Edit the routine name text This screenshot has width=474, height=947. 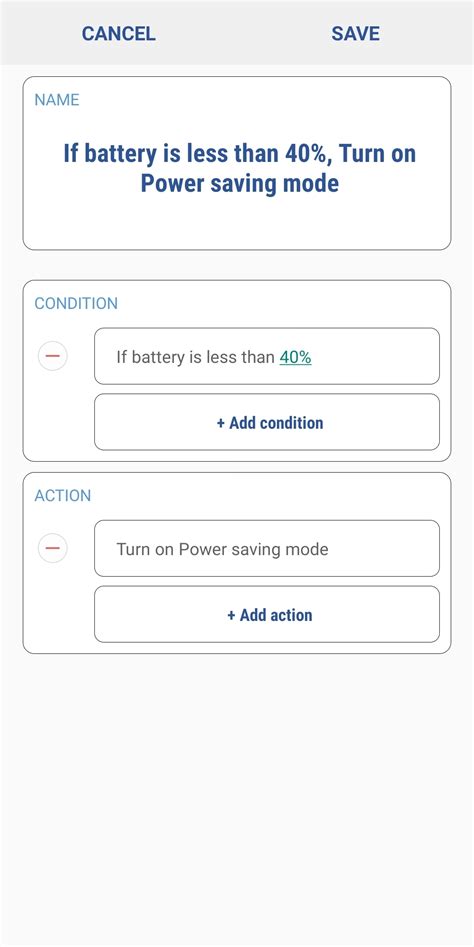pos(239,168)
